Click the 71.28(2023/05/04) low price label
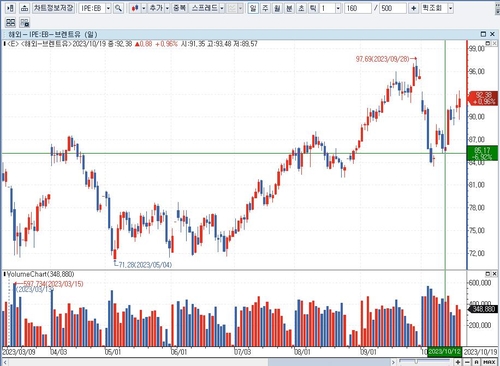Viewport: 500px width, 366px height. point(145,265)
